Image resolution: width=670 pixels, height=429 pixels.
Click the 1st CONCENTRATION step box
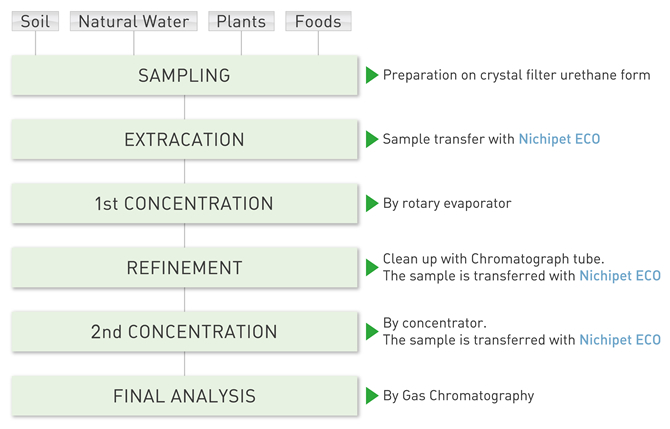pos(185,203)
